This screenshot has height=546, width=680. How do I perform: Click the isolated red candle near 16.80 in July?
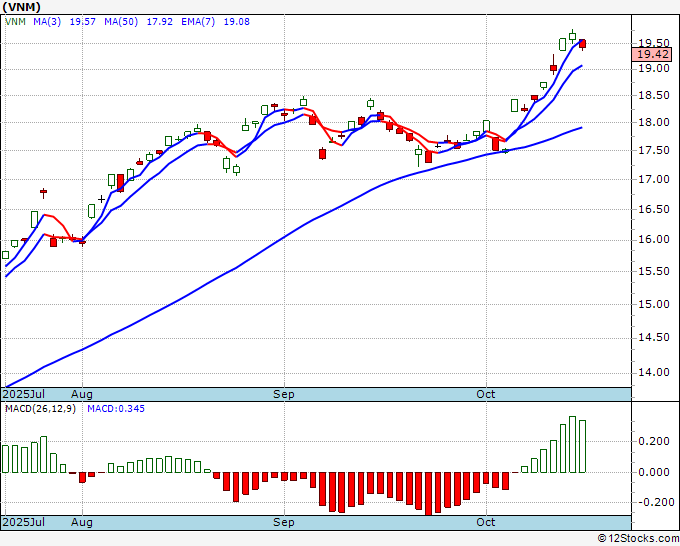point(43,192)
